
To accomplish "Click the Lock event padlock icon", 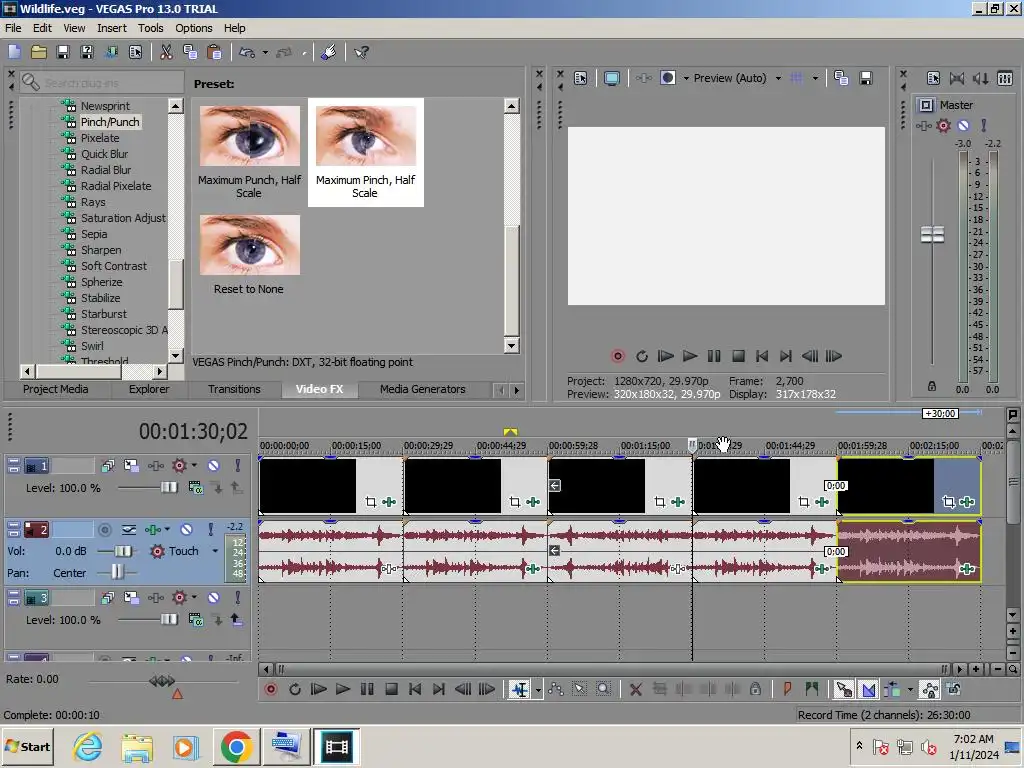I will [756, 690].
